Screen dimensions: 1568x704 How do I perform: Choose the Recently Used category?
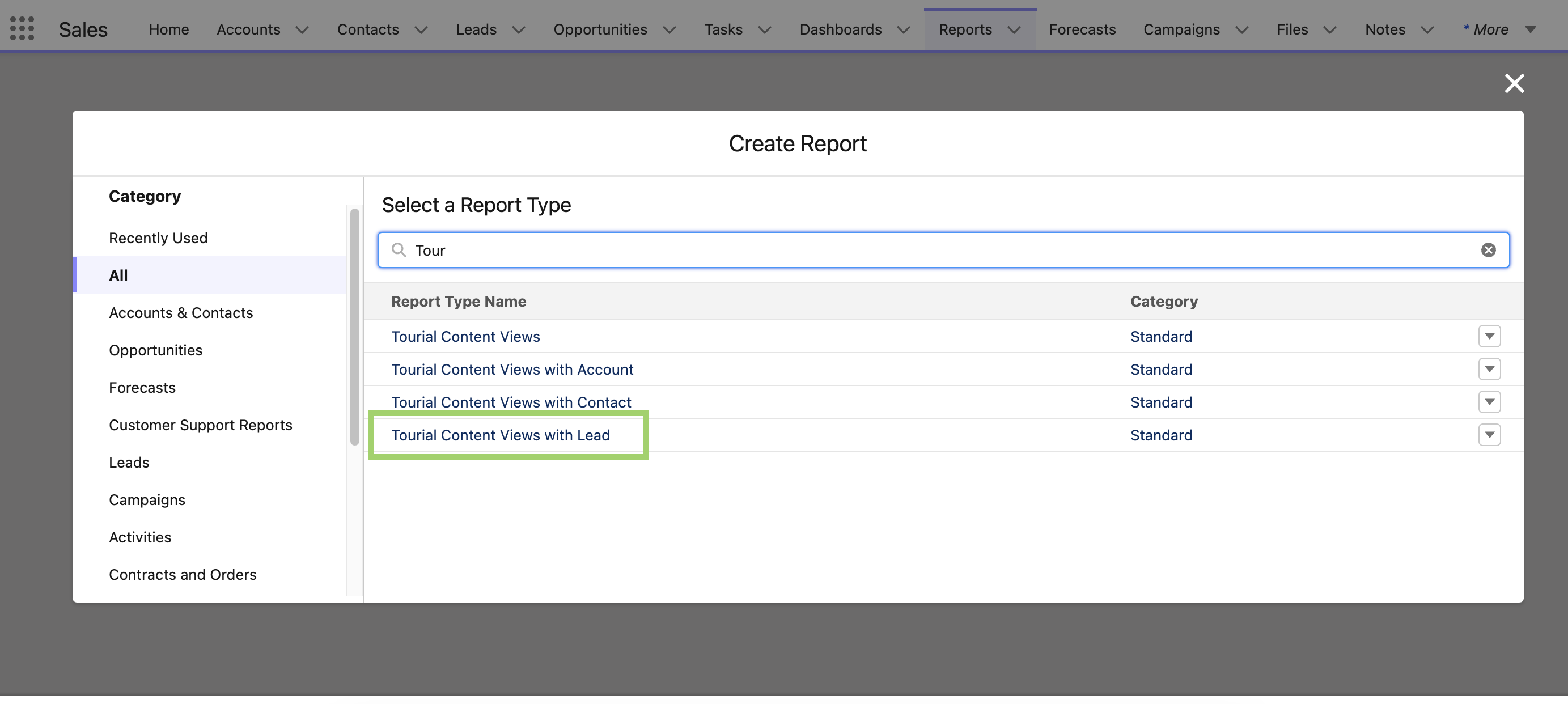(x=158, y=238)
